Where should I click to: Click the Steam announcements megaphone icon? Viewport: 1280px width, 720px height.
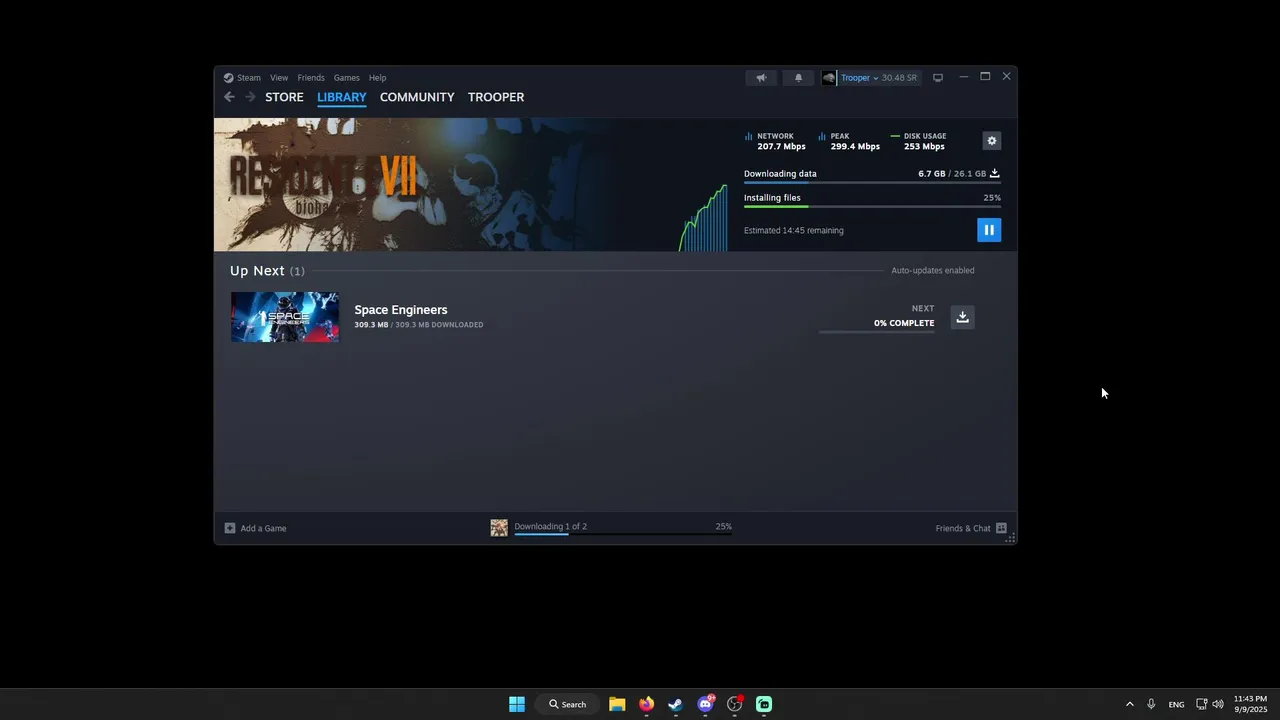tap(761, 77)
